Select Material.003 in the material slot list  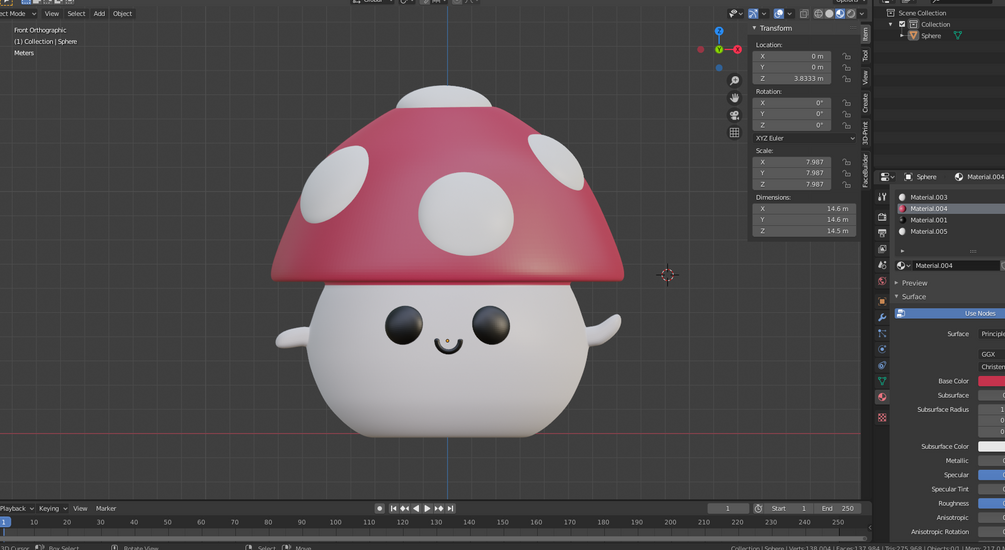click(928, 197)
